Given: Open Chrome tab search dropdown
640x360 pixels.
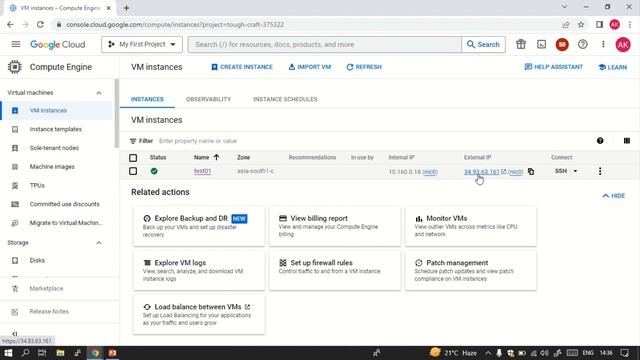Looking at the screenshot, I should [564, 7].
